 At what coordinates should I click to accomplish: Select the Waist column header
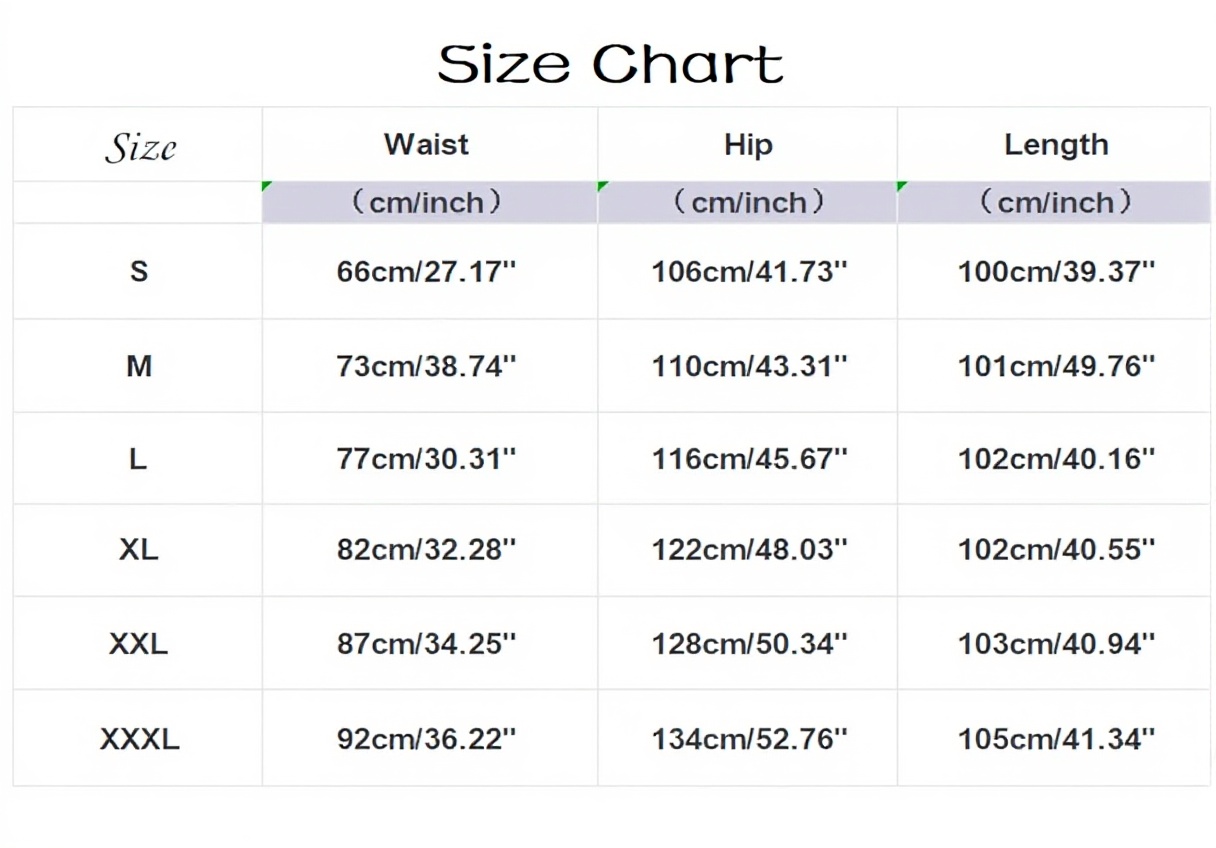pos(426,144)
